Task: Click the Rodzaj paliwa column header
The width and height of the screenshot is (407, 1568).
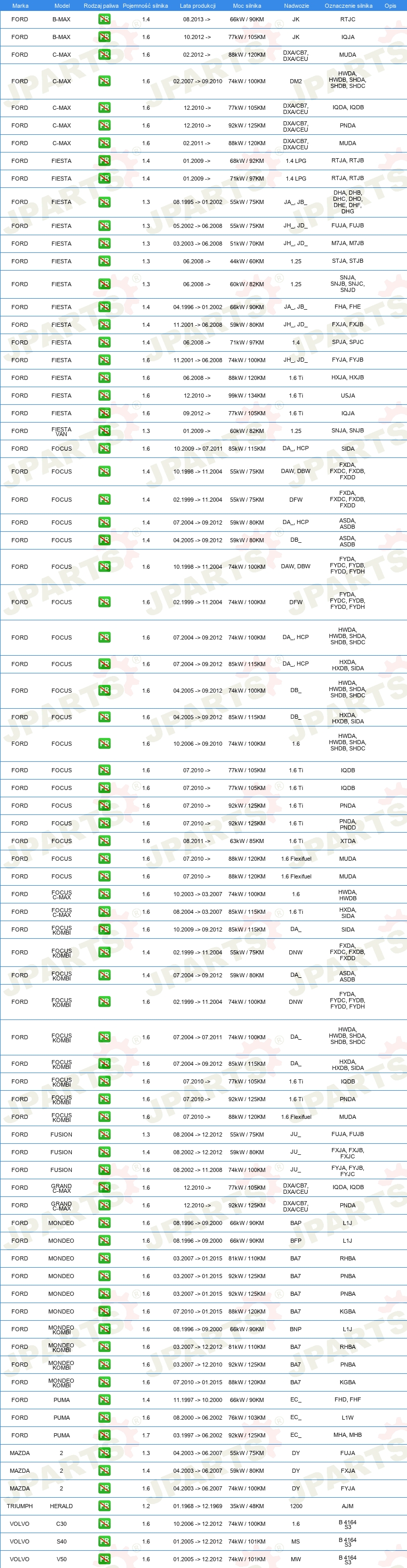Action: coord(101,6)
